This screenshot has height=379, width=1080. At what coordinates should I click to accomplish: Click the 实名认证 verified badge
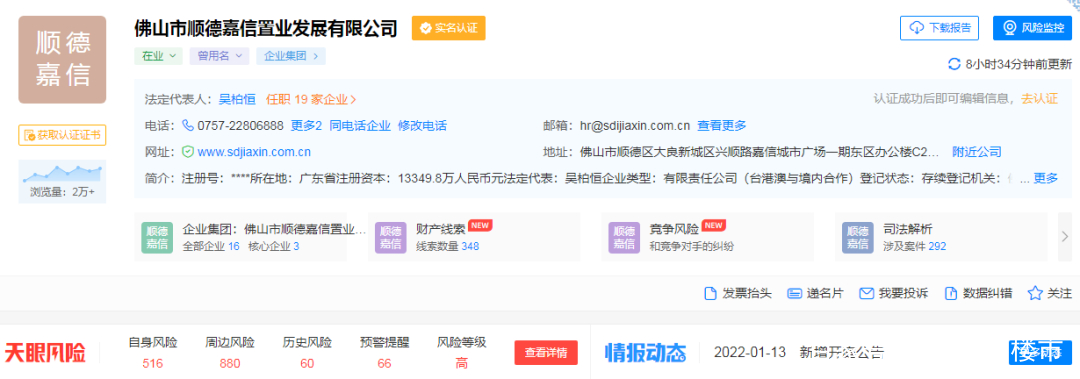click(x=448, y=28)
